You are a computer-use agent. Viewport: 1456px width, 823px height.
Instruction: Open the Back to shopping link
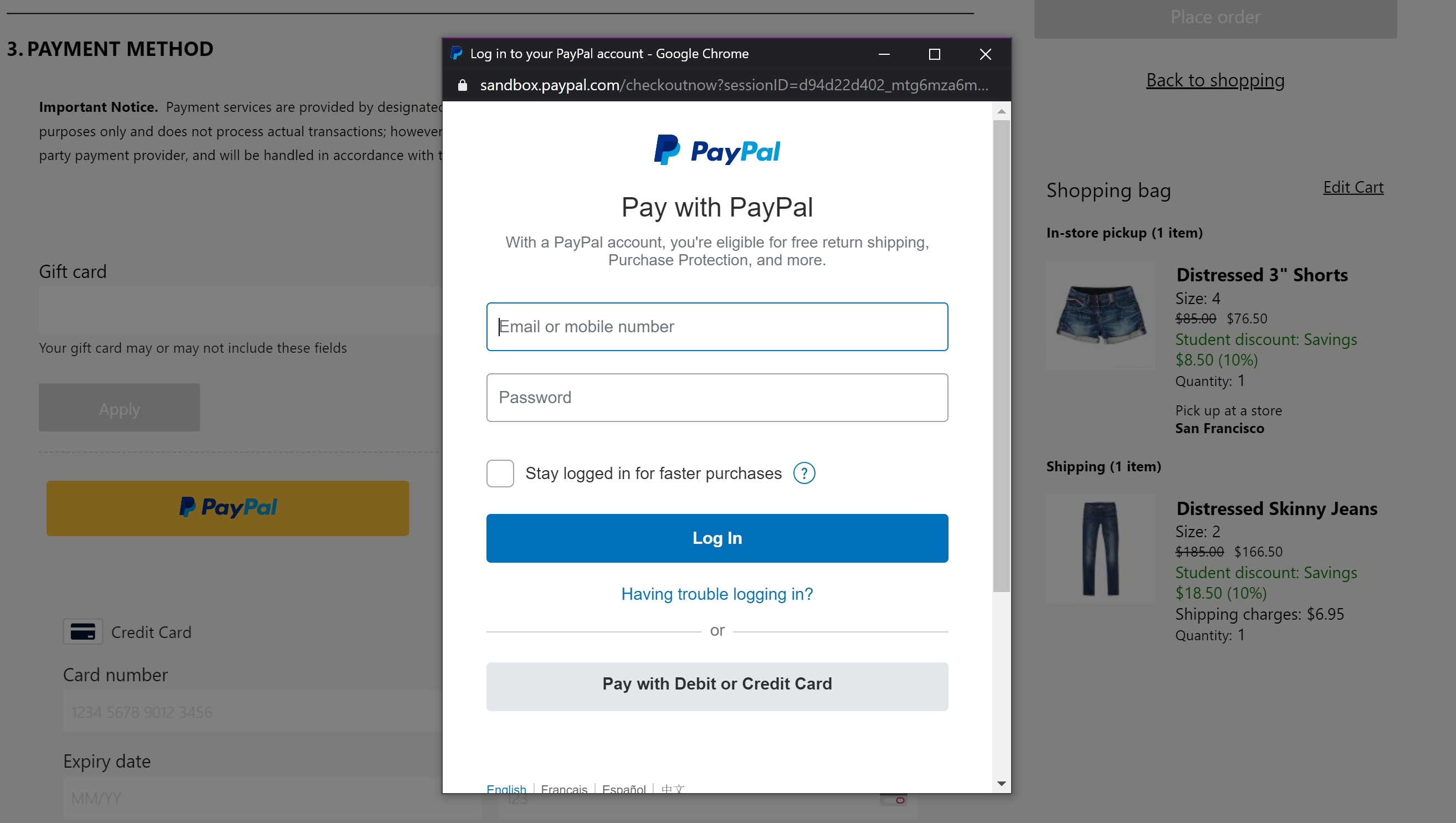pyautogui.click(x=1215, y=80)
